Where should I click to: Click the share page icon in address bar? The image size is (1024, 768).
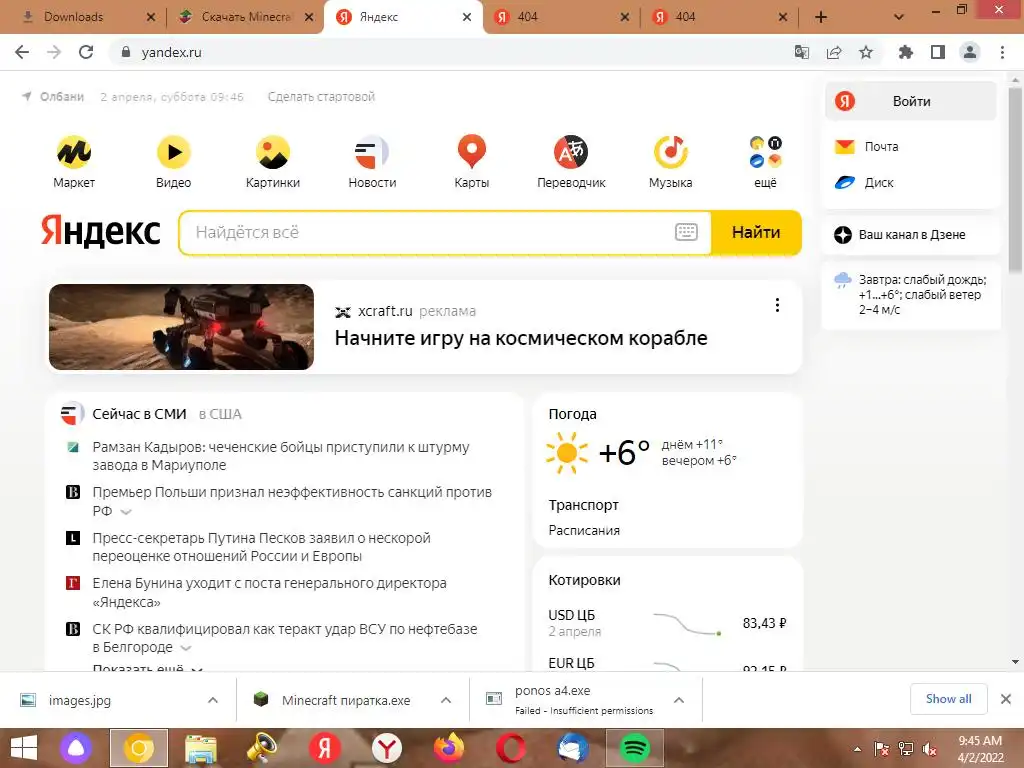[834, 52]
